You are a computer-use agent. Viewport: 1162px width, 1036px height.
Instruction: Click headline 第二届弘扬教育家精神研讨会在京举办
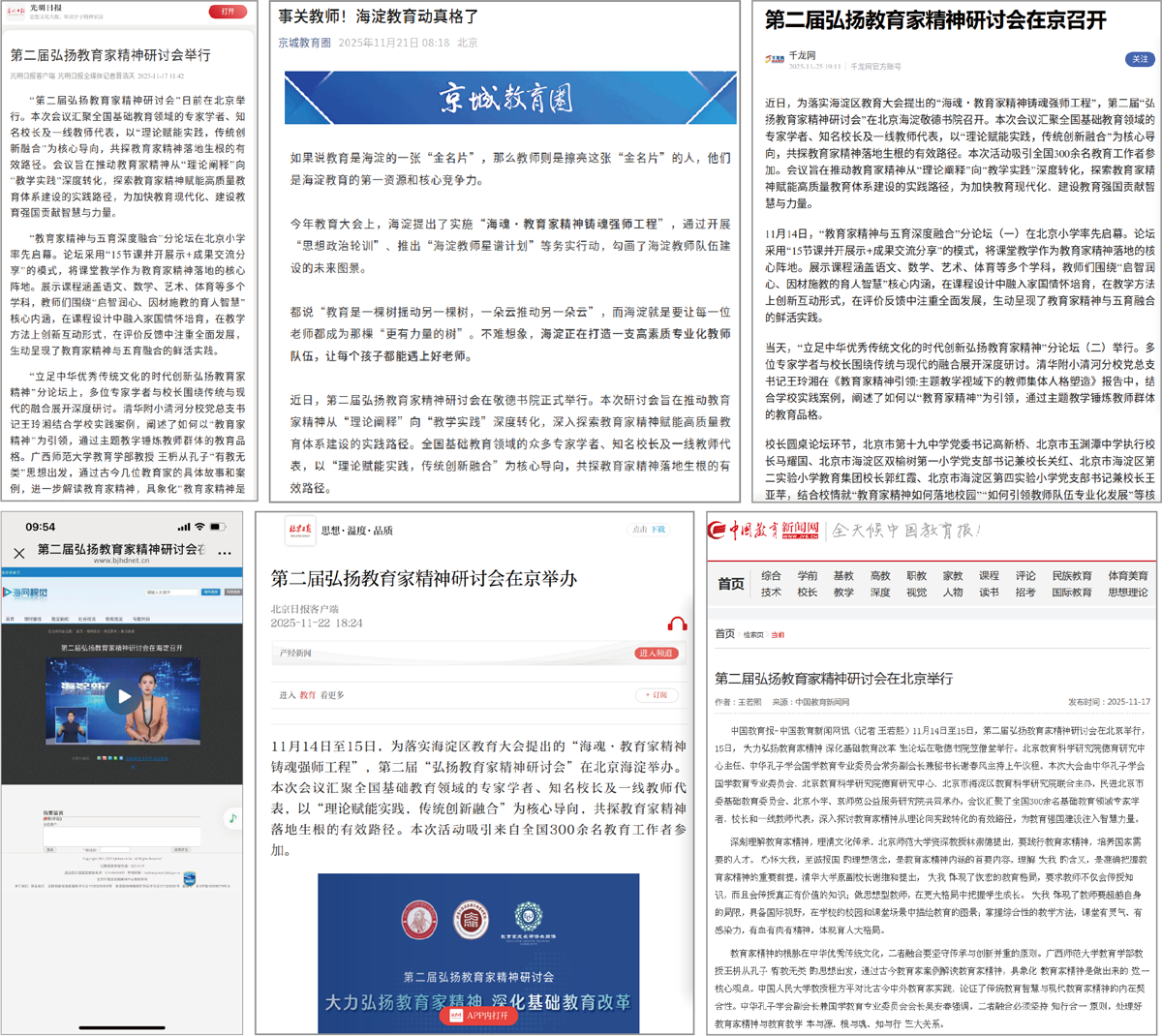pyautogui.click(x=424, y=579)
